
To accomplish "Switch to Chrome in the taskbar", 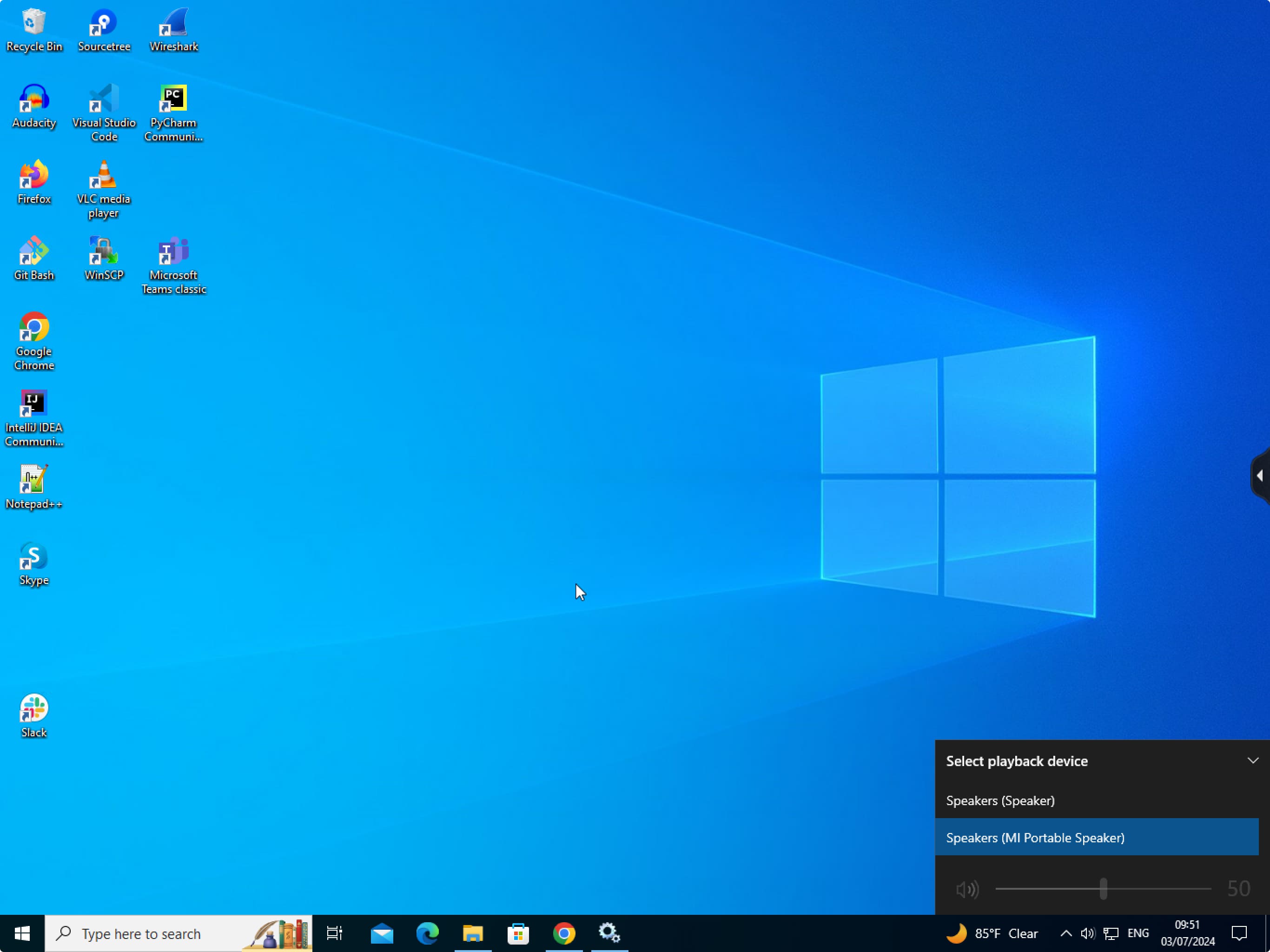I will (564, 933).
